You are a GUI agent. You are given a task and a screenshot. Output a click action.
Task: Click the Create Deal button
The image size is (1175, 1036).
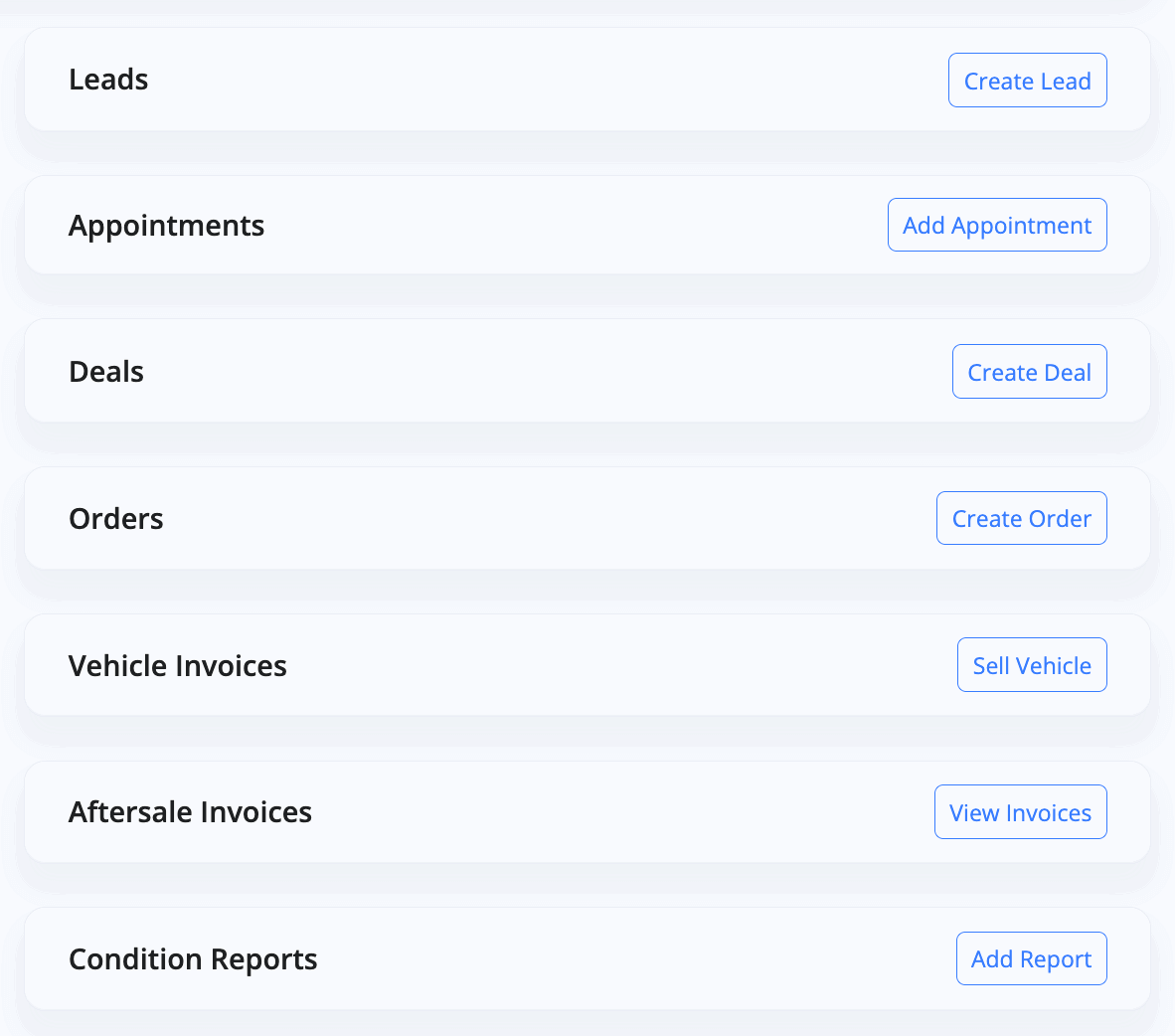pos(1030,372)
